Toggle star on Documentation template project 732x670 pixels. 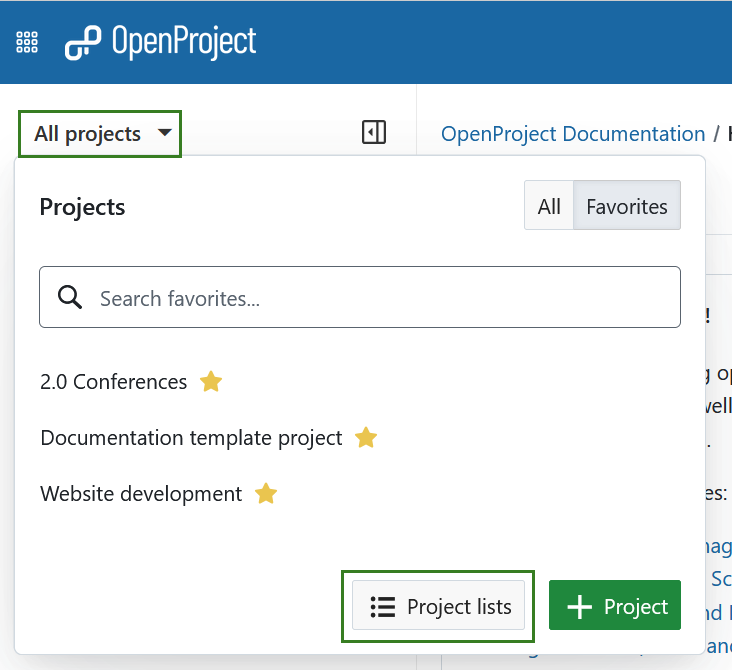coord(366,438)
